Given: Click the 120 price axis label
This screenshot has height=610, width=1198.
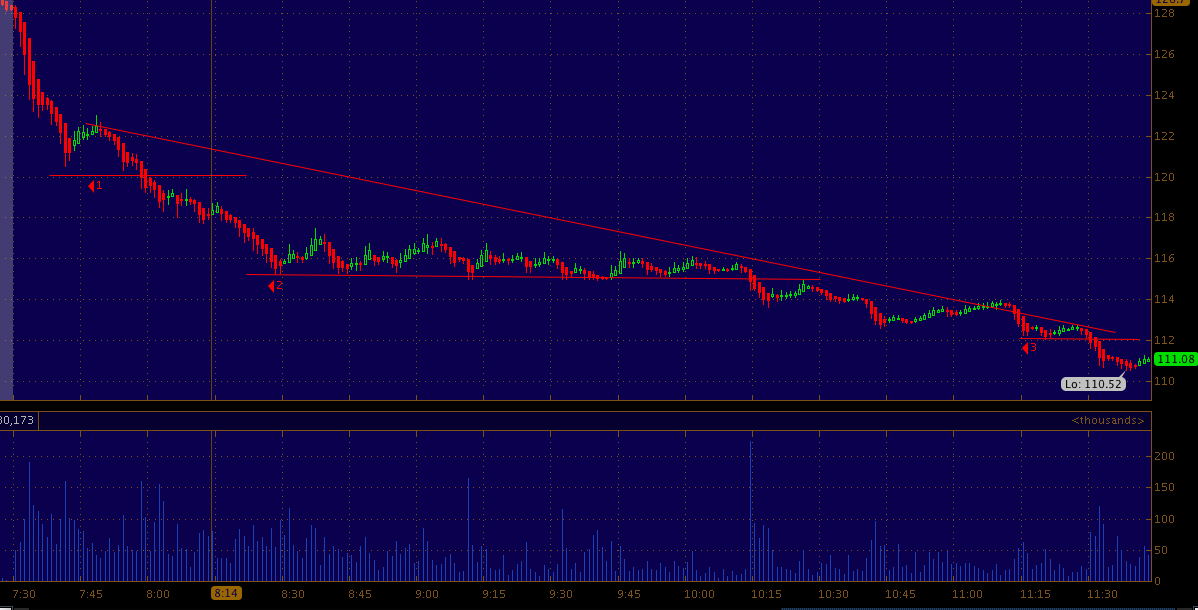Looking at the screenshot, I should [x=1164, y=177].
